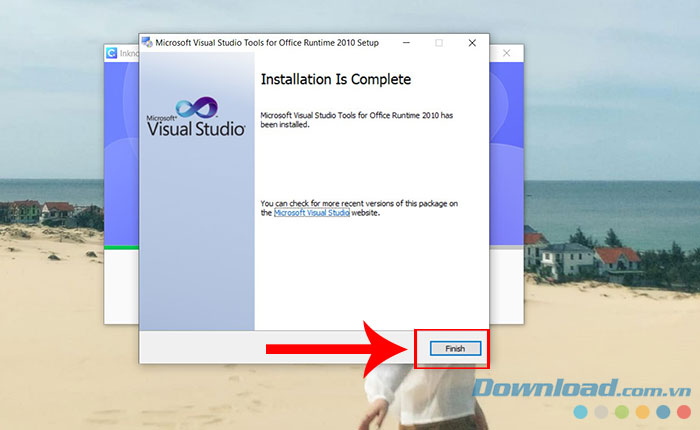700x430 pixels.
Task: Click the green progress bar in background window
Action: (121, 247)
